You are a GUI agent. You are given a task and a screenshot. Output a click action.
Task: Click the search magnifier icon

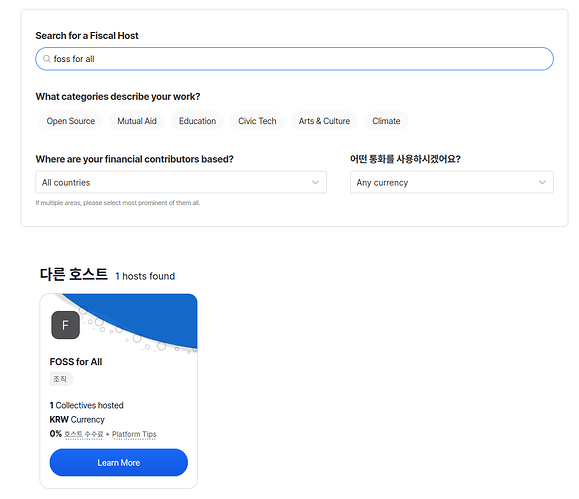pos(47,59)
